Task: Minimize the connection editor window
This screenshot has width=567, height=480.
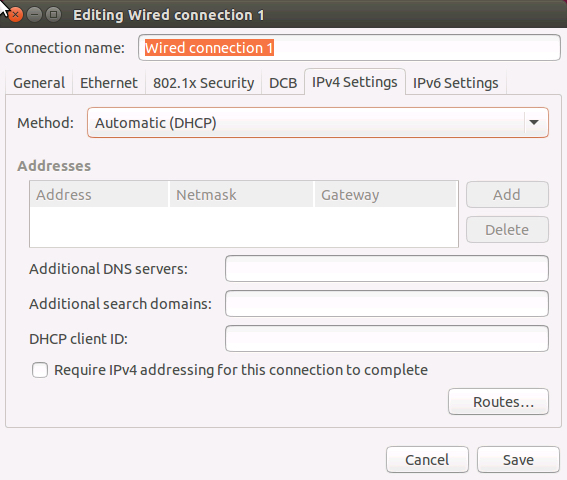Action: point(35,15)
